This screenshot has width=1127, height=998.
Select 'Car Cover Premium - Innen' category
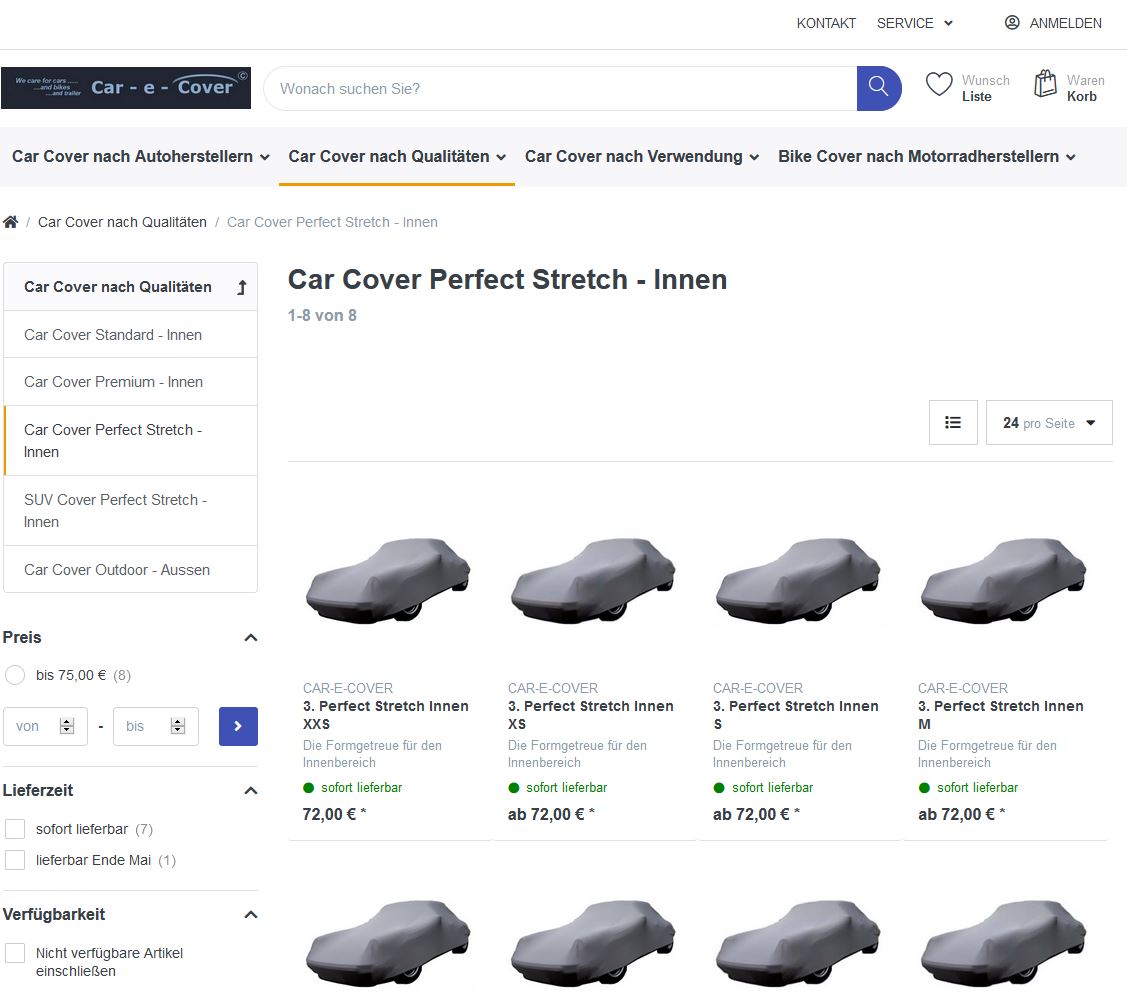pos(131,382)
